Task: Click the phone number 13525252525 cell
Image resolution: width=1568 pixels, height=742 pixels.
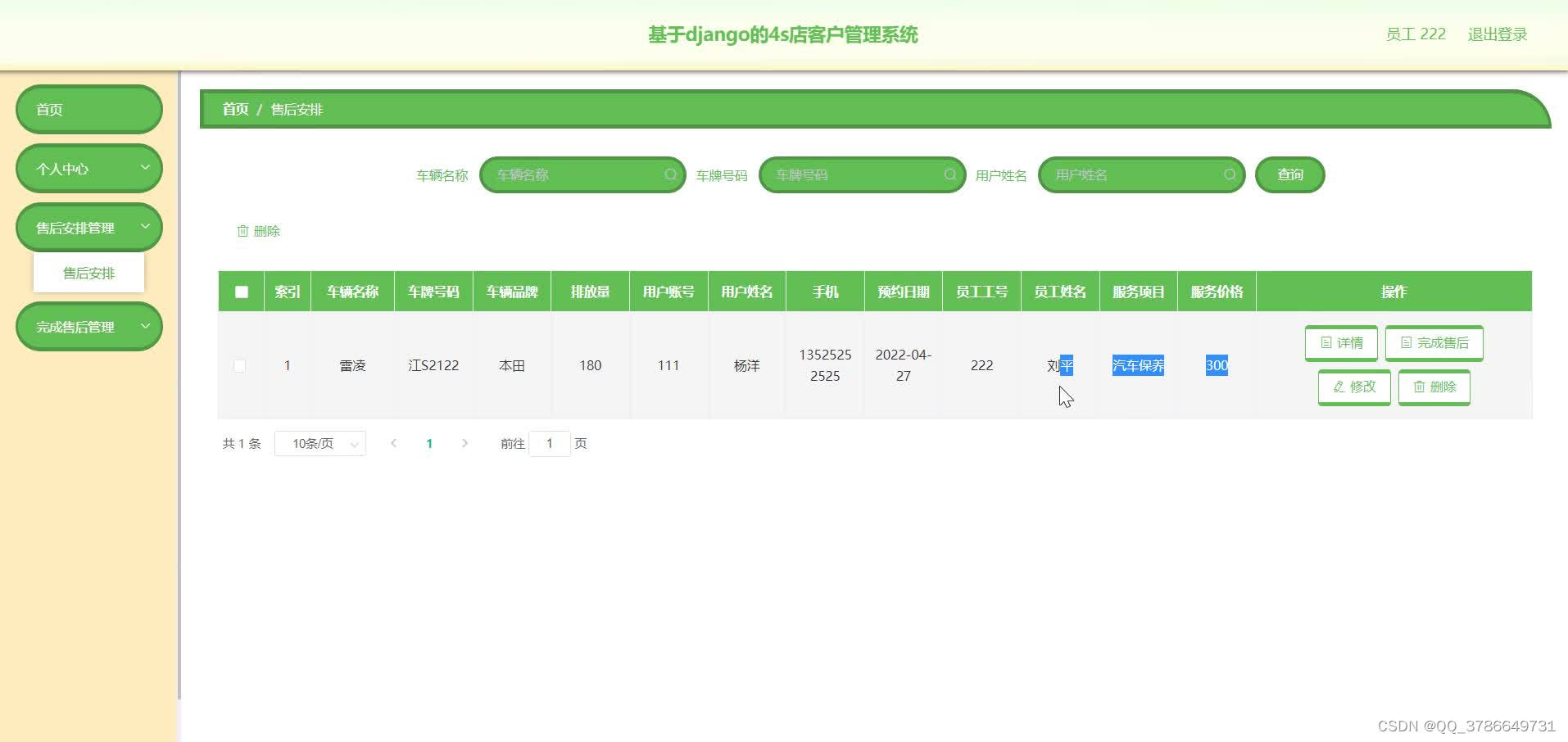Action: [825, 365]
